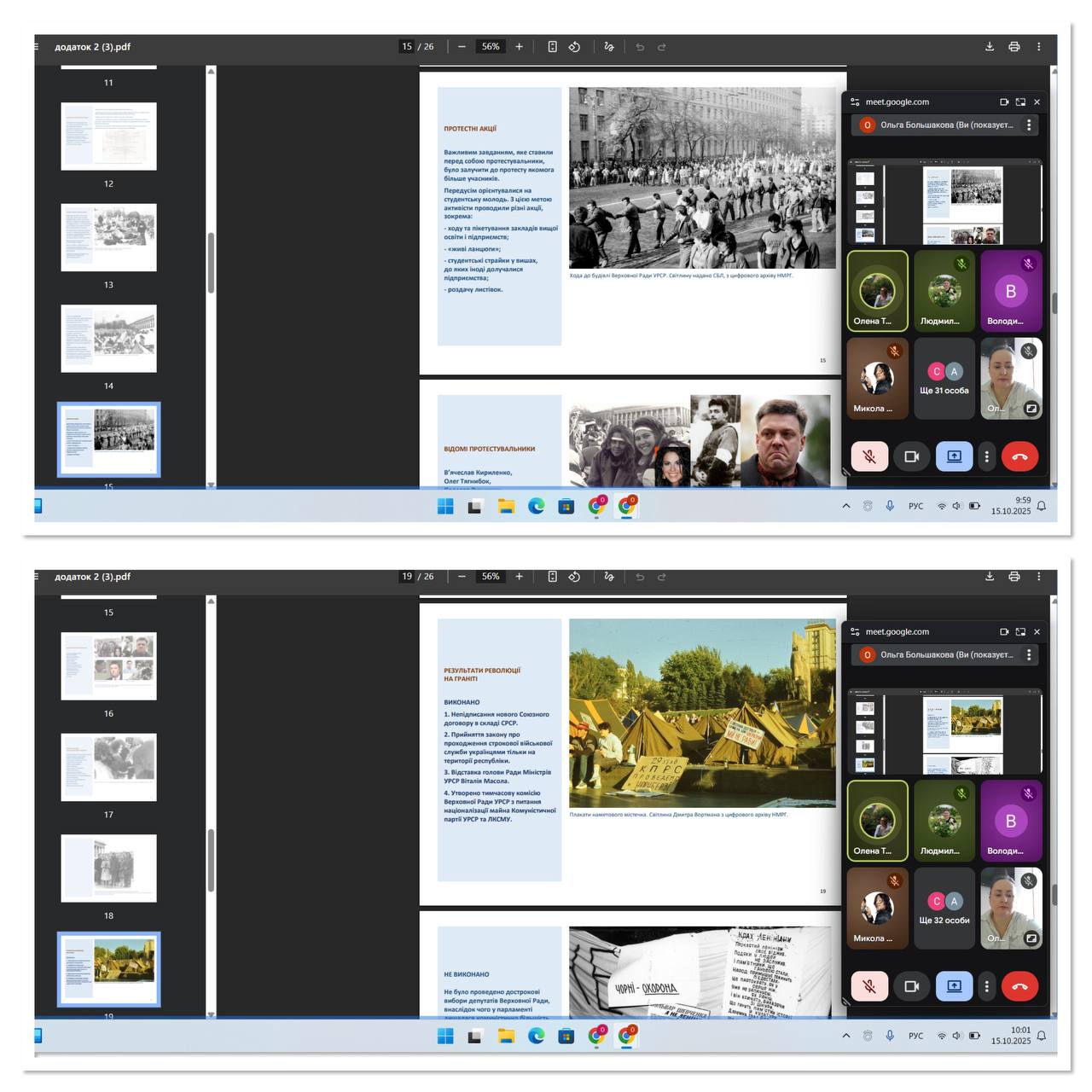Download the PDF in the upper screenshot
Image resolution: width=1092 pixels, height=1092 pixels.
(x=990, y=47)
